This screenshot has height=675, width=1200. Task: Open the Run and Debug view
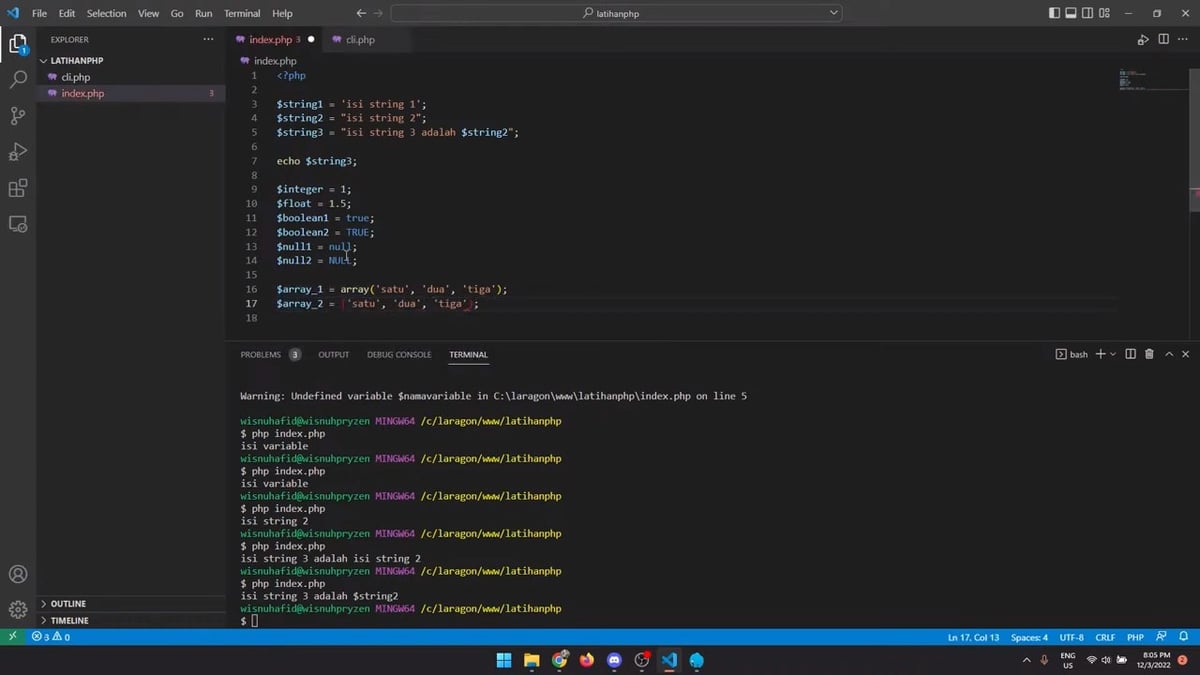point(18,152)
